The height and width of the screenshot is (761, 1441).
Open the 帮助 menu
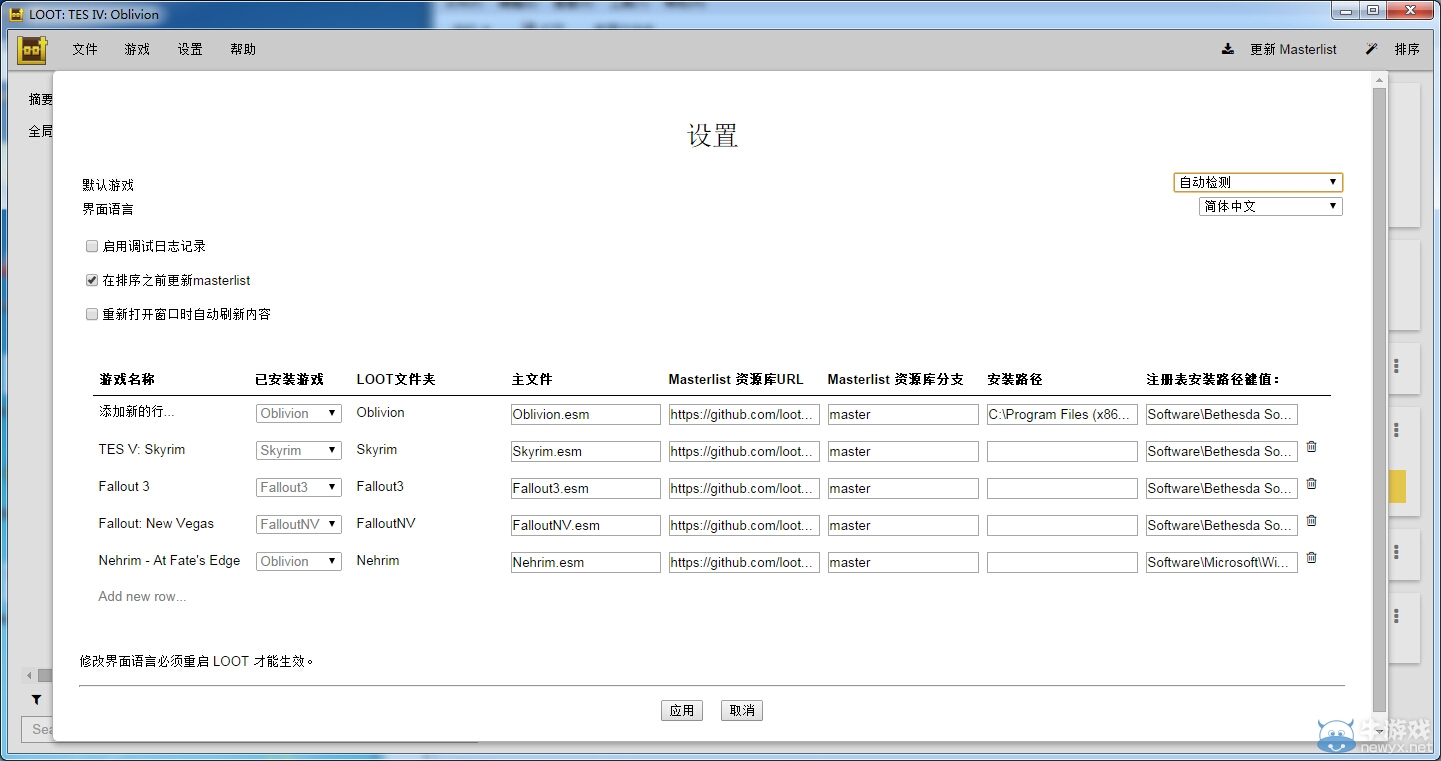pyautogui.click(x=243, y=49)
